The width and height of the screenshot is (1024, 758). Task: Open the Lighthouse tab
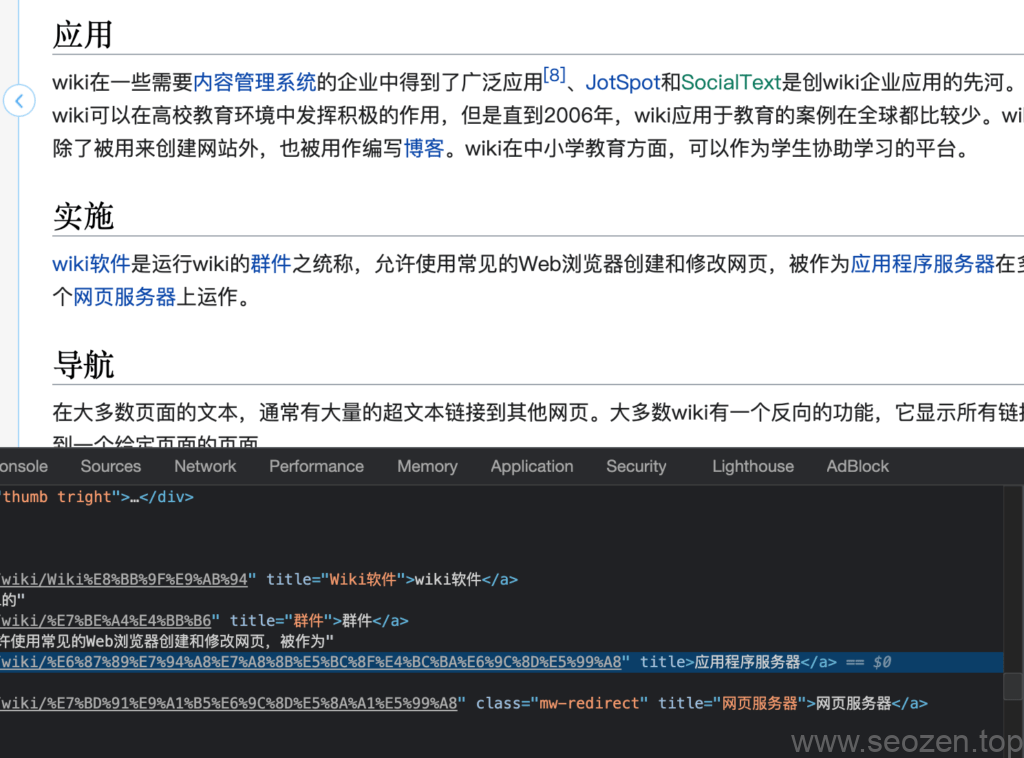pyautogui.click(x=753, y=466)
